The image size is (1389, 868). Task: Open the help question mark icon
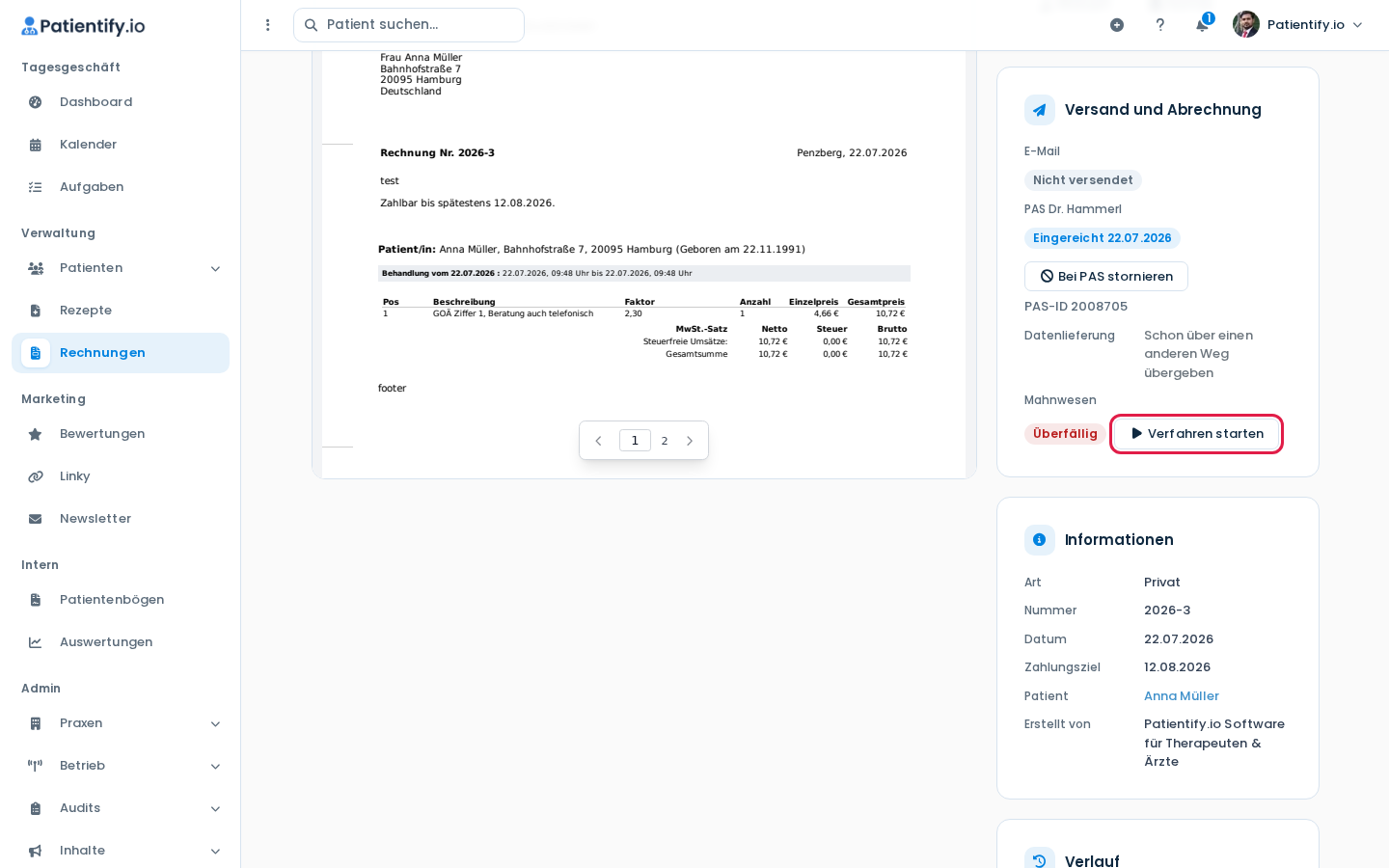coord(1160,25)
